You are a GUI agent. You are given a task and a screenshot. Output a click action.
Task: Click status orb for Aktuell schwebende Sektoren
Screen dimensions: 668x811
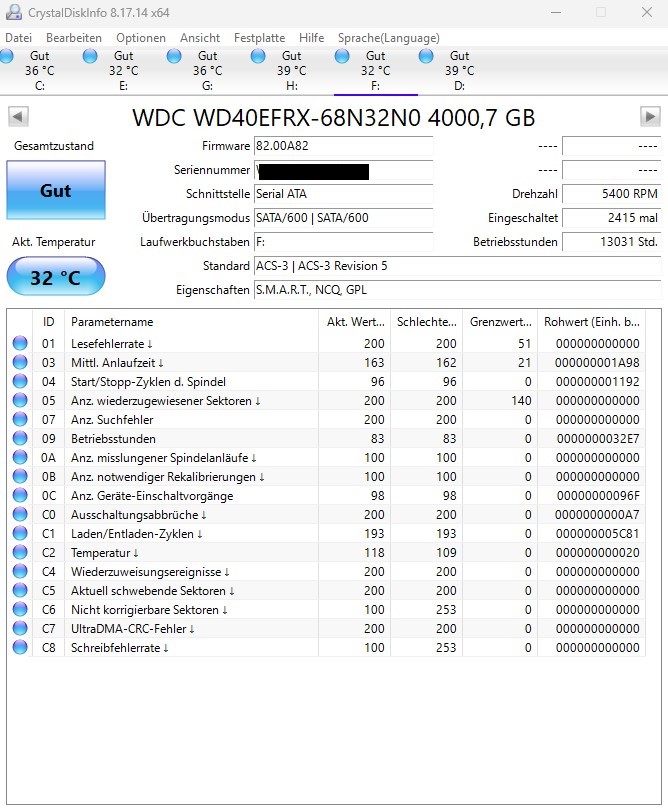pyautogui.click(x=20, y=590)
